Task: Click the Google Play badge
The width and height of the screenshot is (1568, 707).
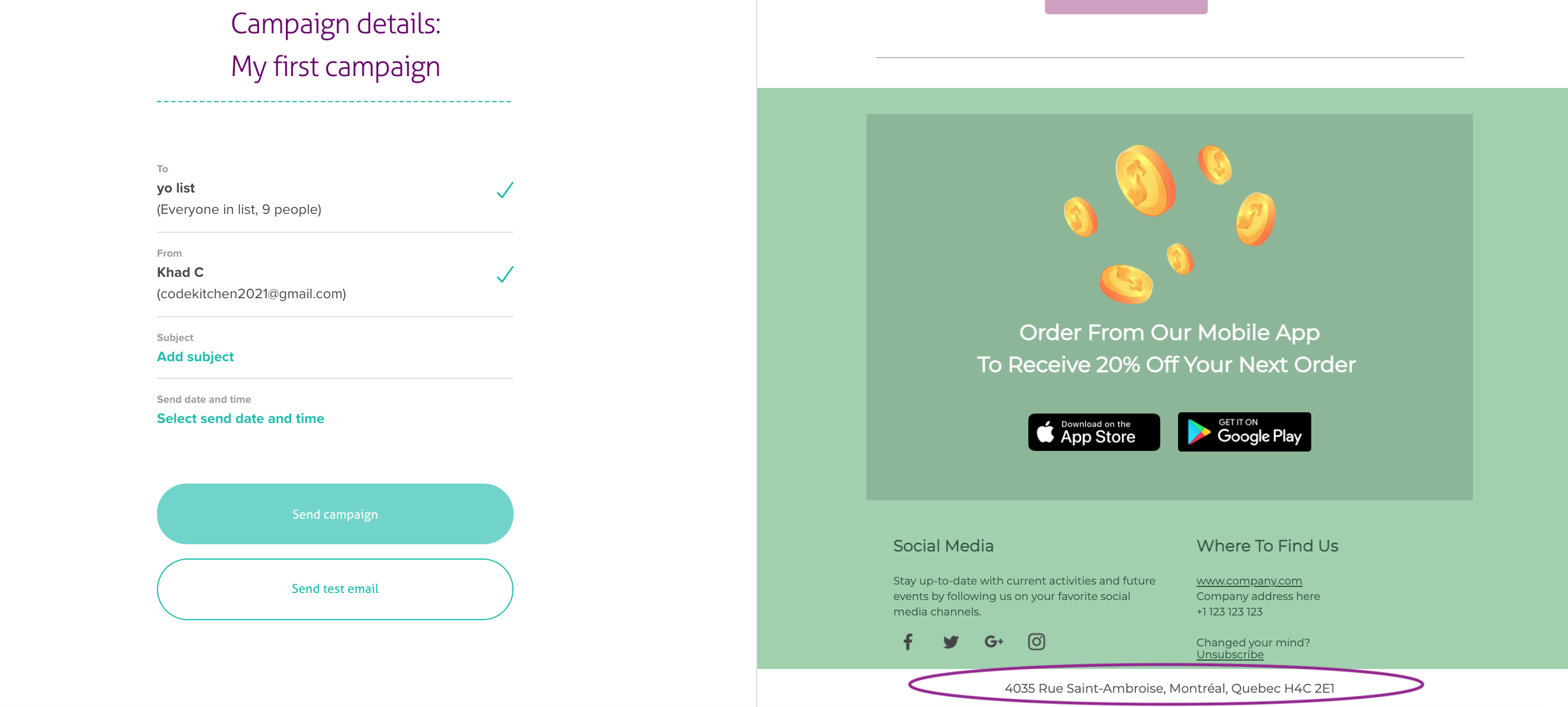Action: point(1243,432)
